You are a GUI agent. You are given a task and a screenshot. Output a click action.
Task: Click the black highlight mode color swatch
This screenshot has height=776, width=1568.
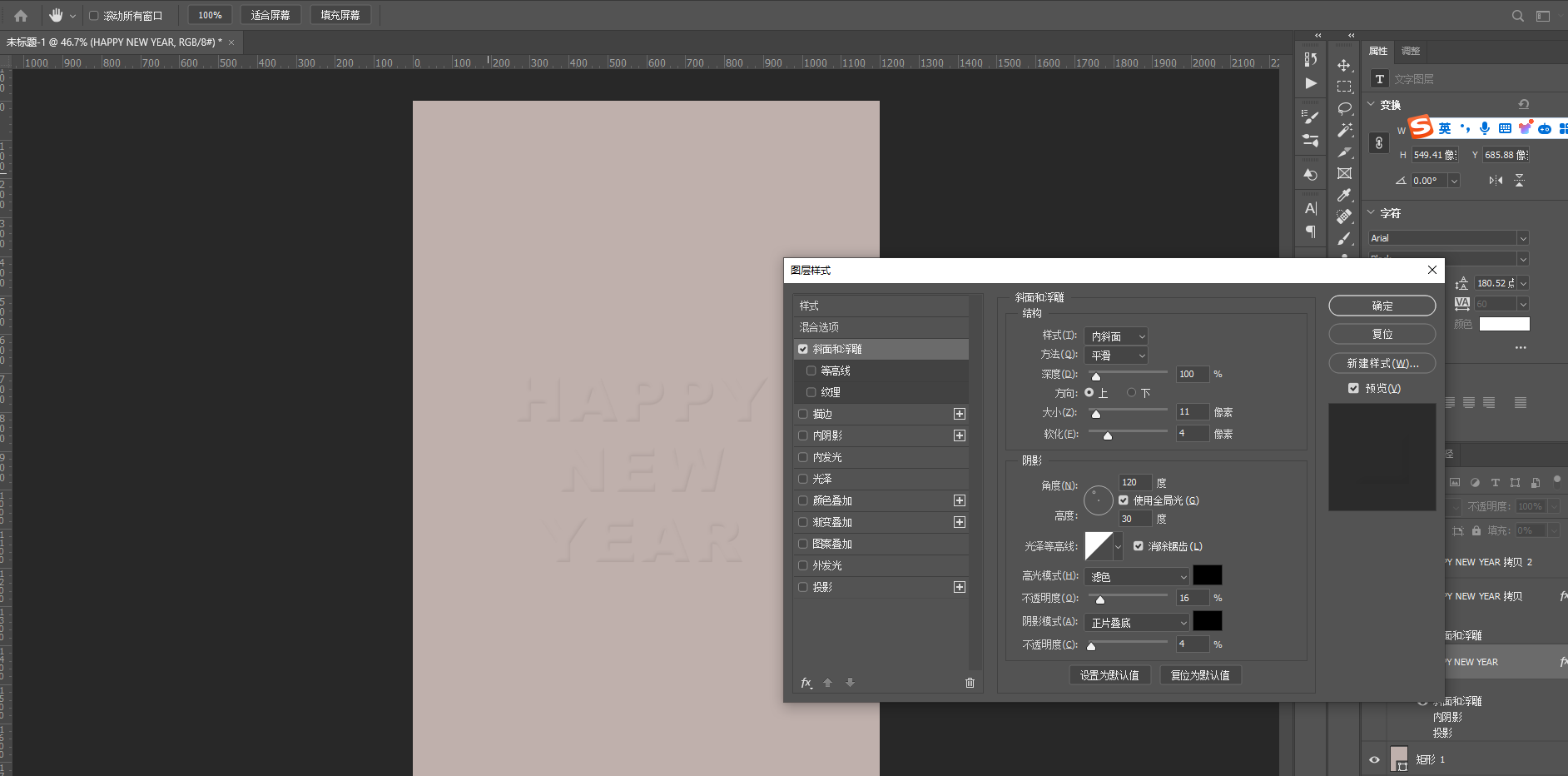[1207, 575]
